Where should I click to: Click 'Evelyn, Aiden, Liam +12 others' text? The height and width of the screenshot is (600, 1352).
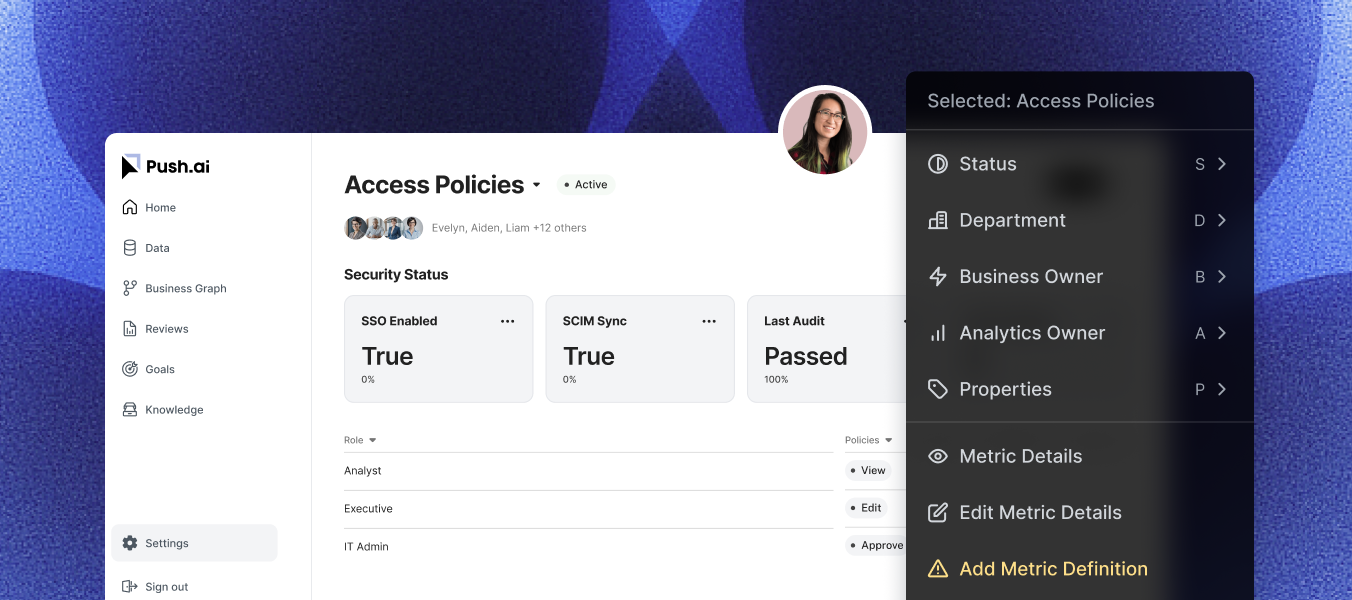[509, 228]
